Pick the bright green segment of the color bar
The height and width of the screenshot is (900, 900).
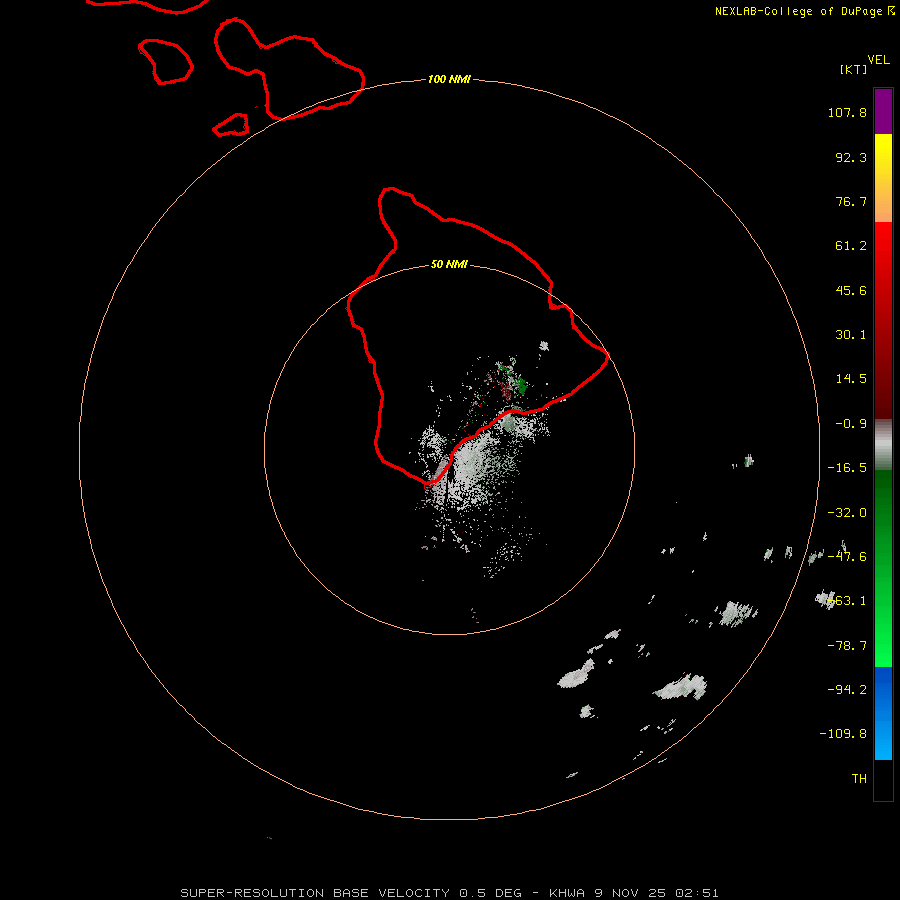(883, 568)
